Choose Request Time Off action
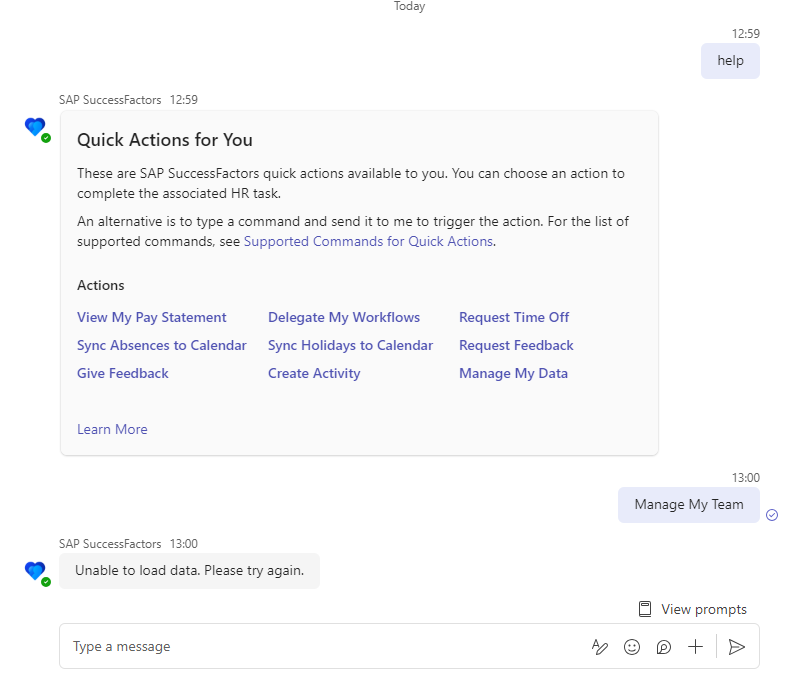The width and height of the screenshot is (804, 676). pyautogui.click(x=514, y=317)
